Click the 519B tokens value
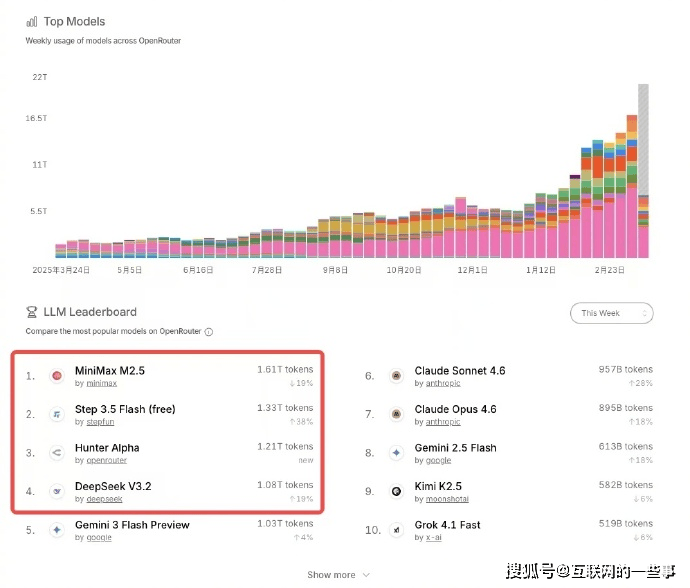Viewport: 690px width, 588px height. coord(626,523)
